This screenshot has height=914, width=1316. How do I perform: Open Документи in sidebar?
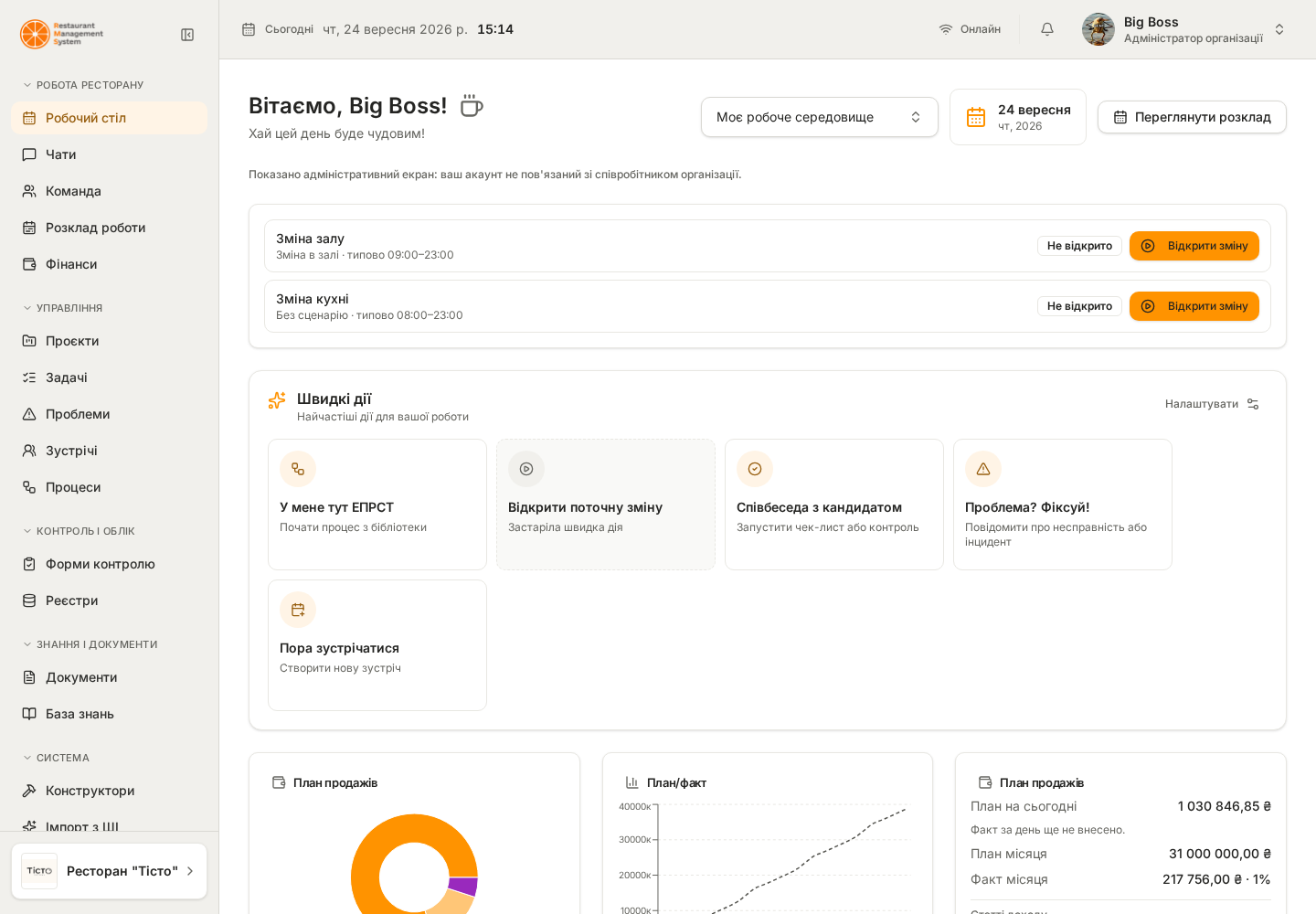(x=110, y=677)
